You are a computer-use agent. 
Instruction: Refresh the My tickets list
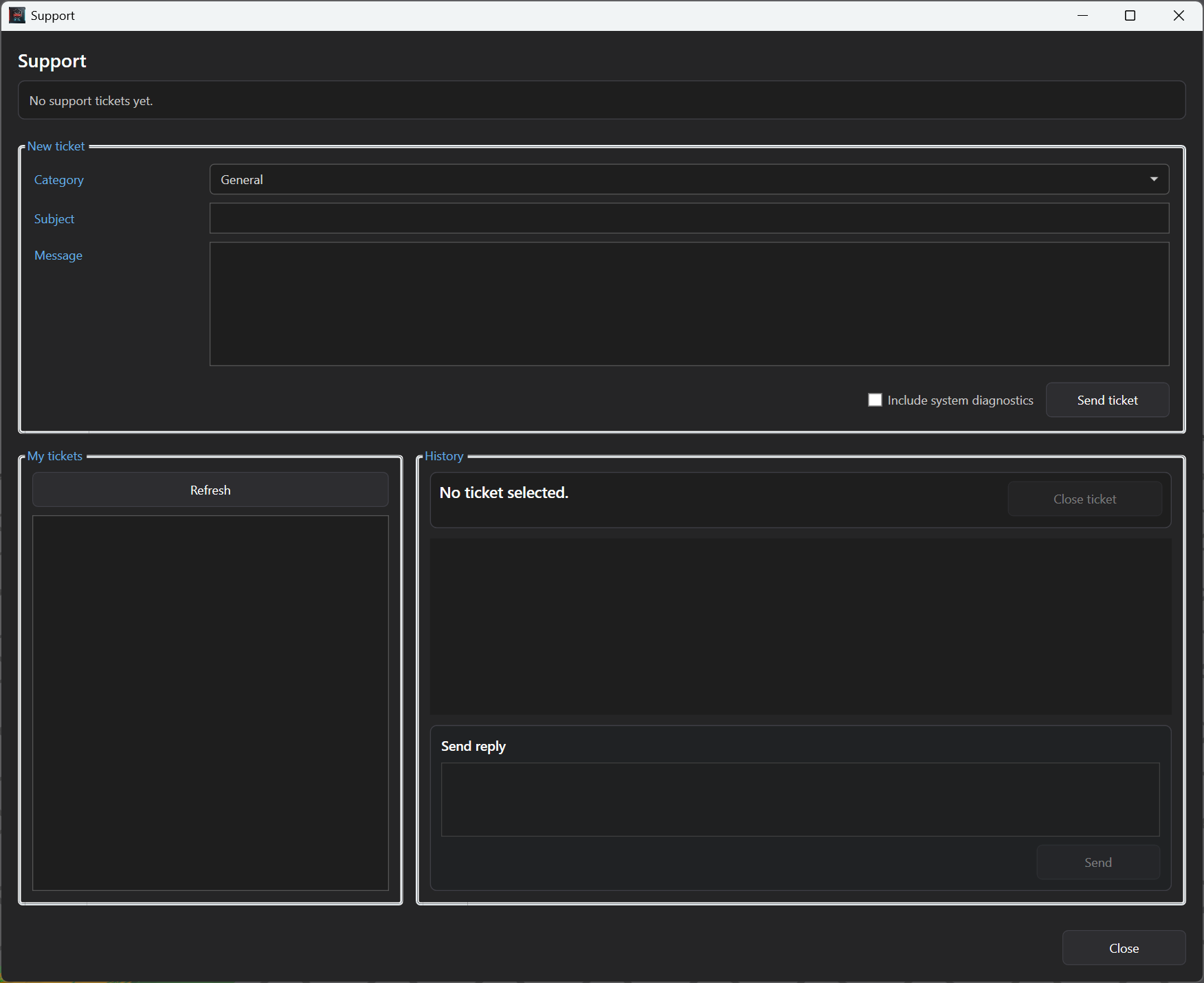pyautogui.click(x=210, y=490)
